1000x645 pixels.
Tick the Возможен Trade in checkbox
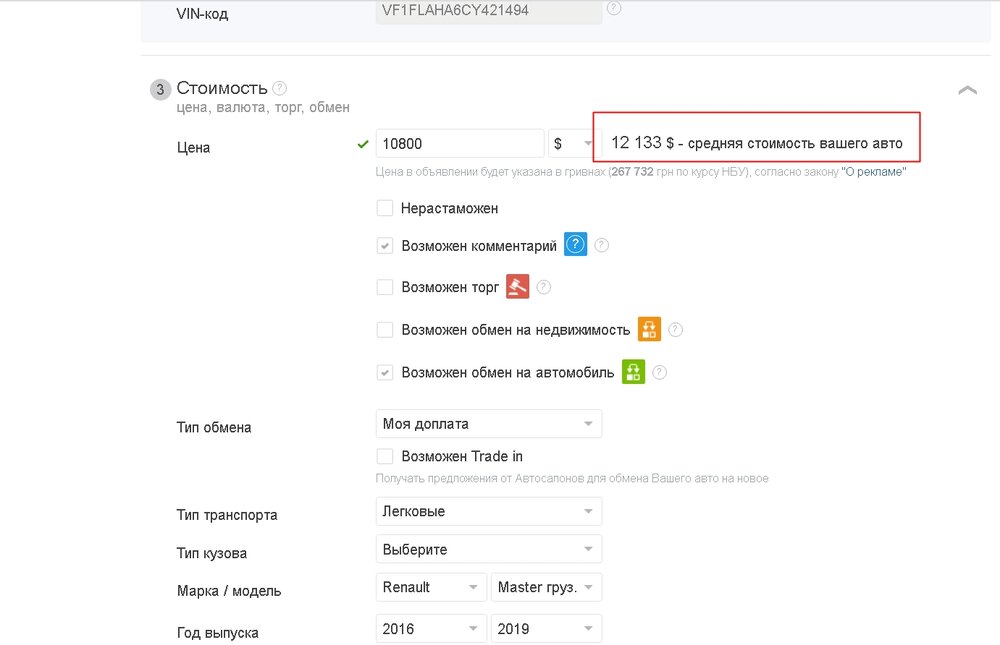385,456
